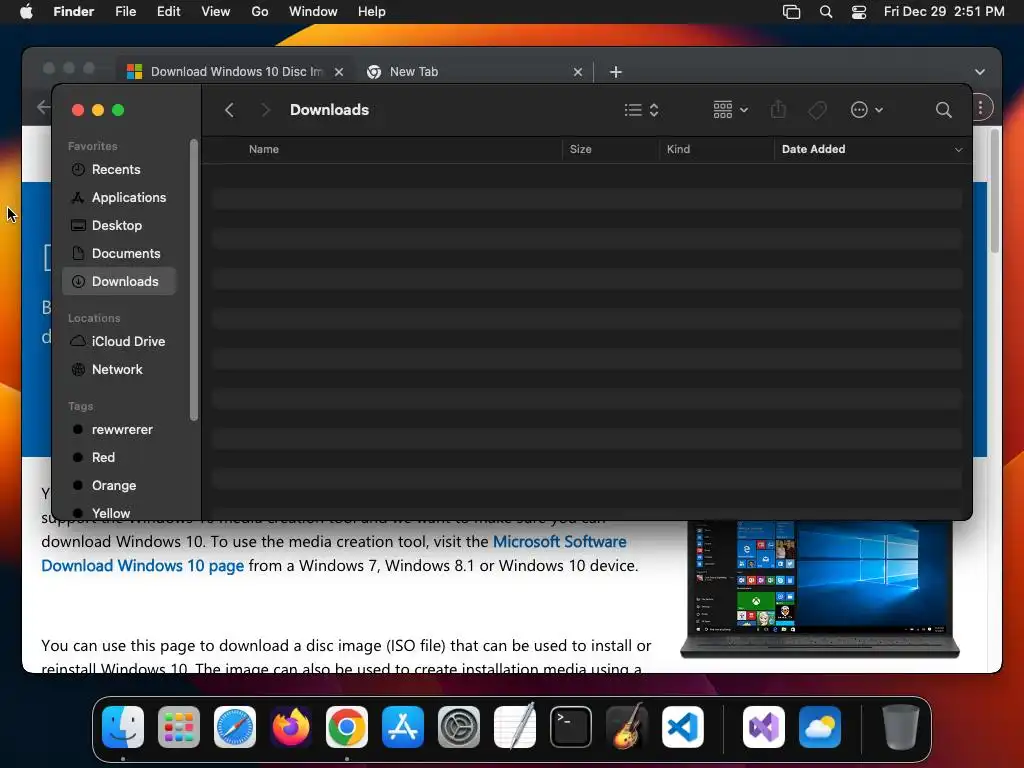Open the Trash in the Dock
Image resolution: width=1024 pixels, height=768 pixels.
pos(901,727)
